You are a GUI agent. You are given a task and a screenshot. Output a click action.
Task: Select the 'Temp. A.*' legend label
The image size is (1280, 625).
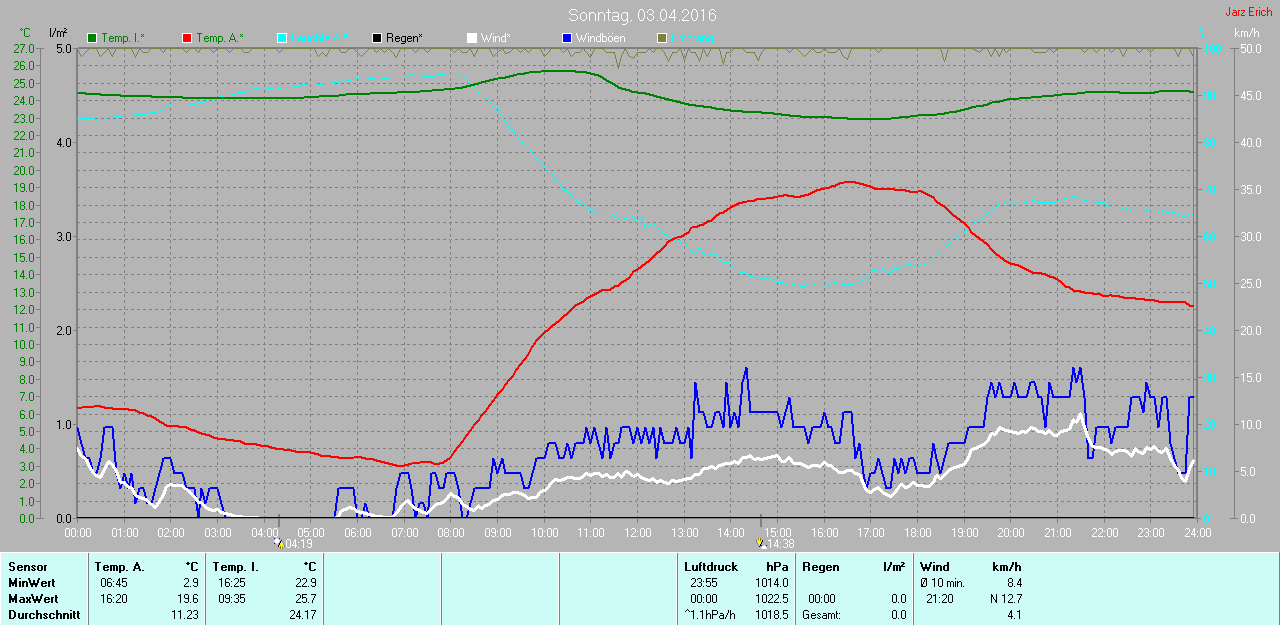[x=219, y=38]
